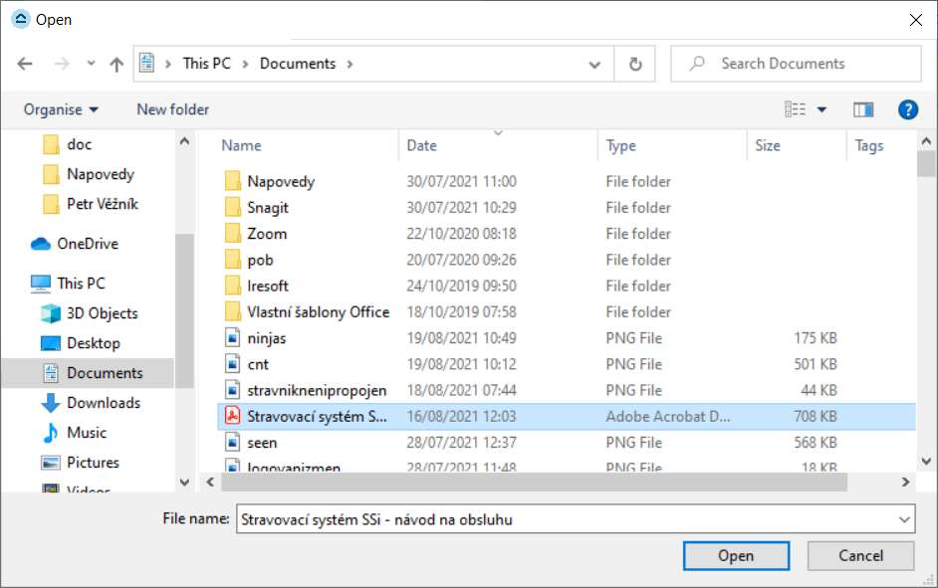Select the Zoom folder
The image size is (938, 588).
267,234
